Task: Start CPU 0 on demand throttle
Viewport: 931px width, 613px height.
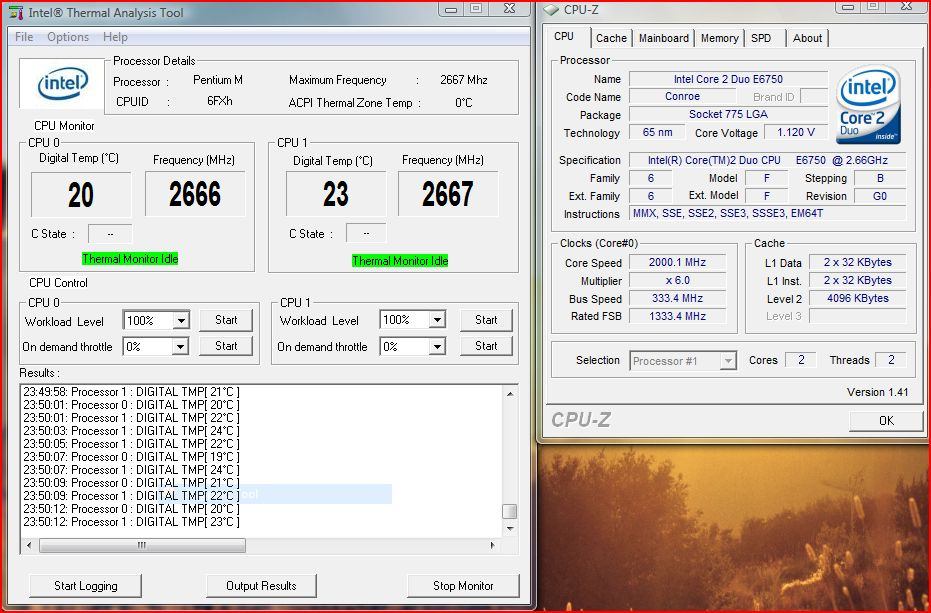Action: [x=226, y=346]
